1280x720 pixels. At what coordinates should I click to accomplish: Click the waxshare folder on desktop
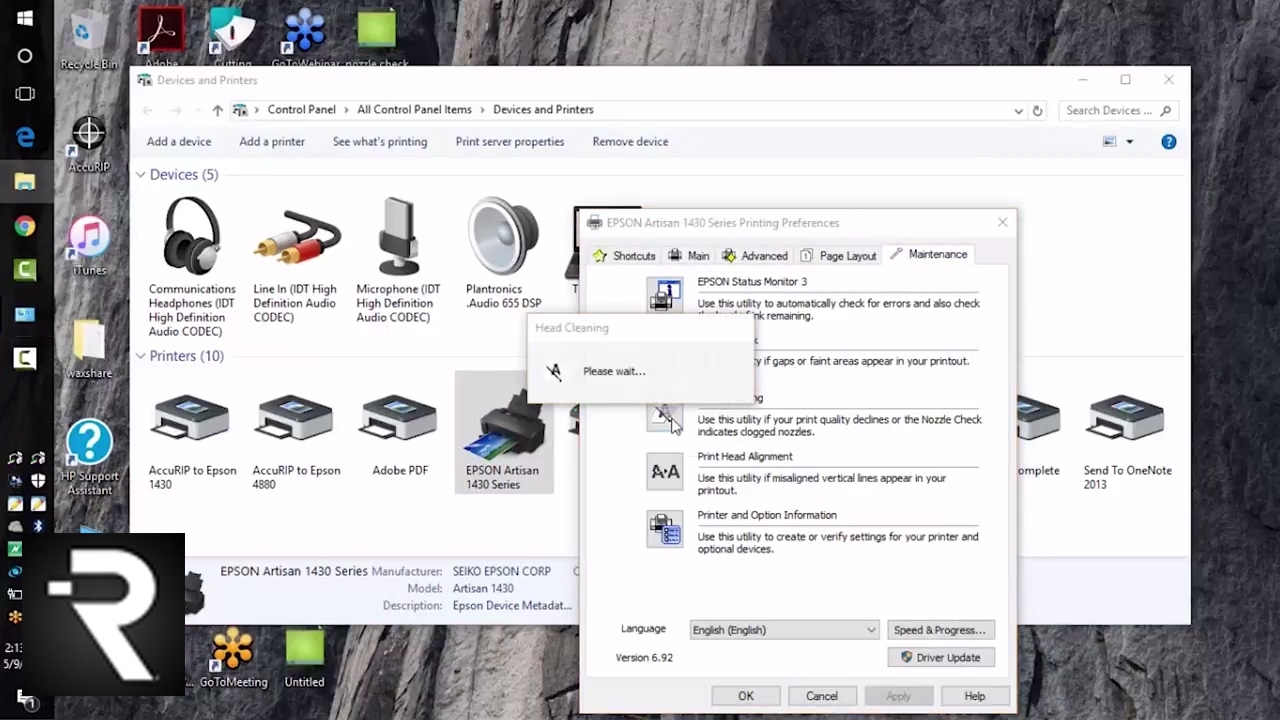89,350
